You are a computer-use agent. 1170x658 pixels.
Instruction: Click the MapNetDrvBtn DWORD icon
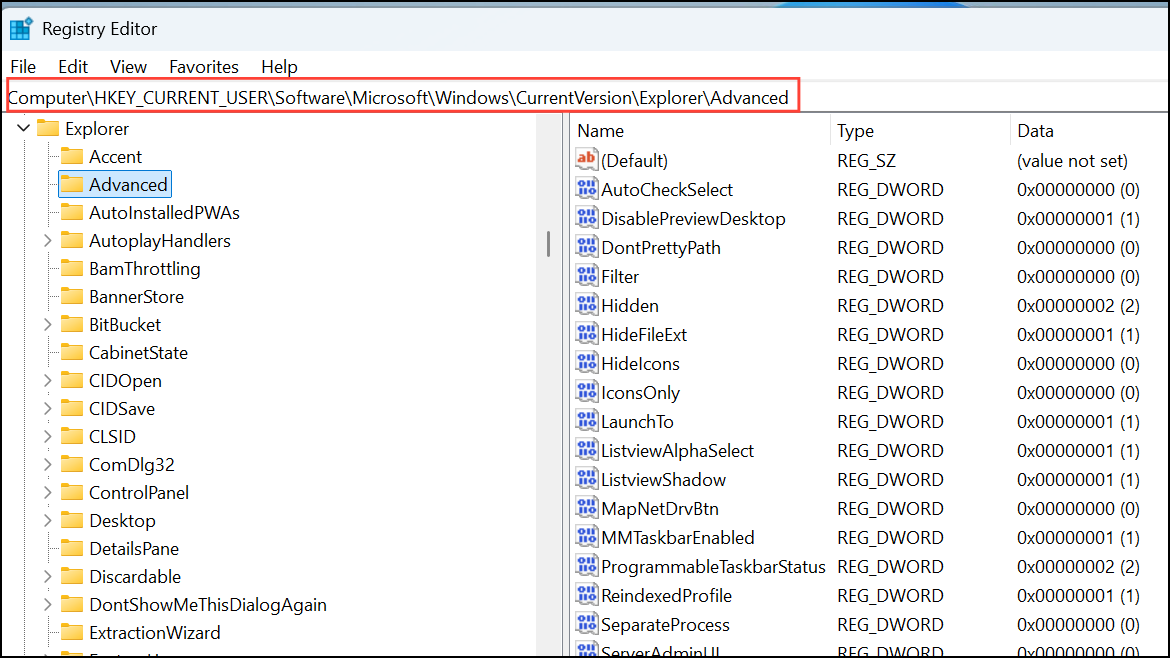[x=586, y=508]
